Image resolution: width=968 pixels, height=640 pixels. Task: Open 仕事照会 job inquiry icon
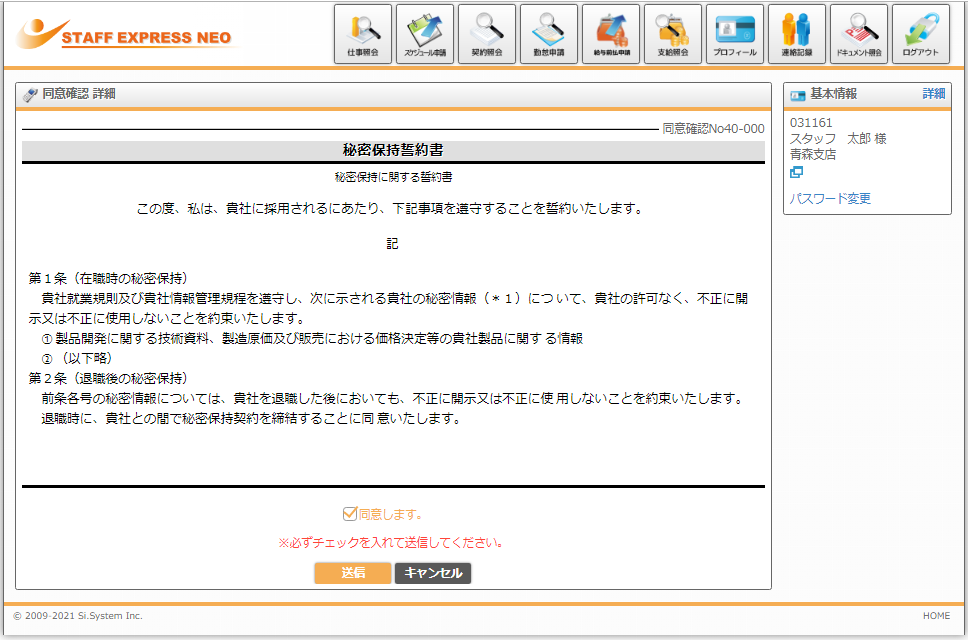coord(362,33)
